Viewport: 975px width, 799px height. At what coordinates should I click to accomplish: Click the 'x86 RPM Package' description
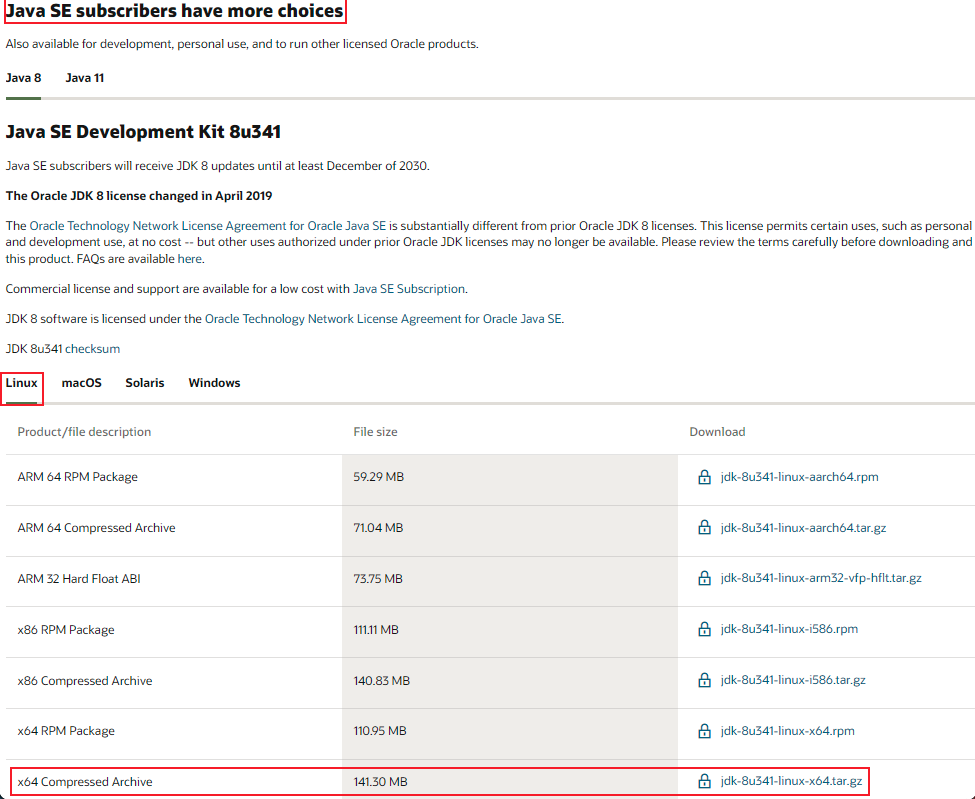point(66,630)
